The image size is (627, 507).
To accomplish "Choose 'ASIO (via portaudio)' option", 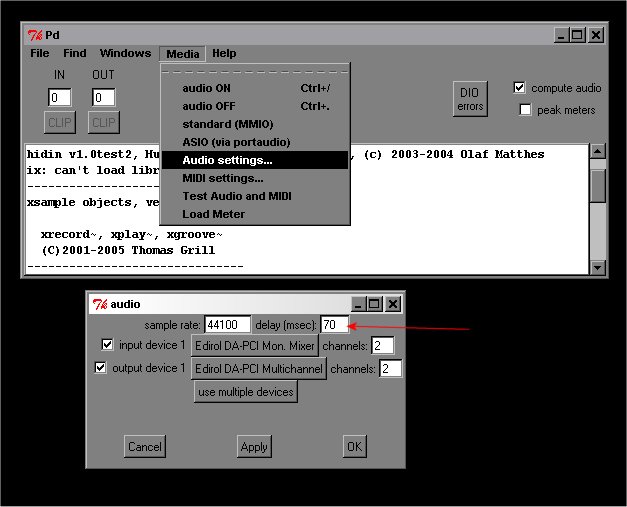I will (x=234, y=142).
